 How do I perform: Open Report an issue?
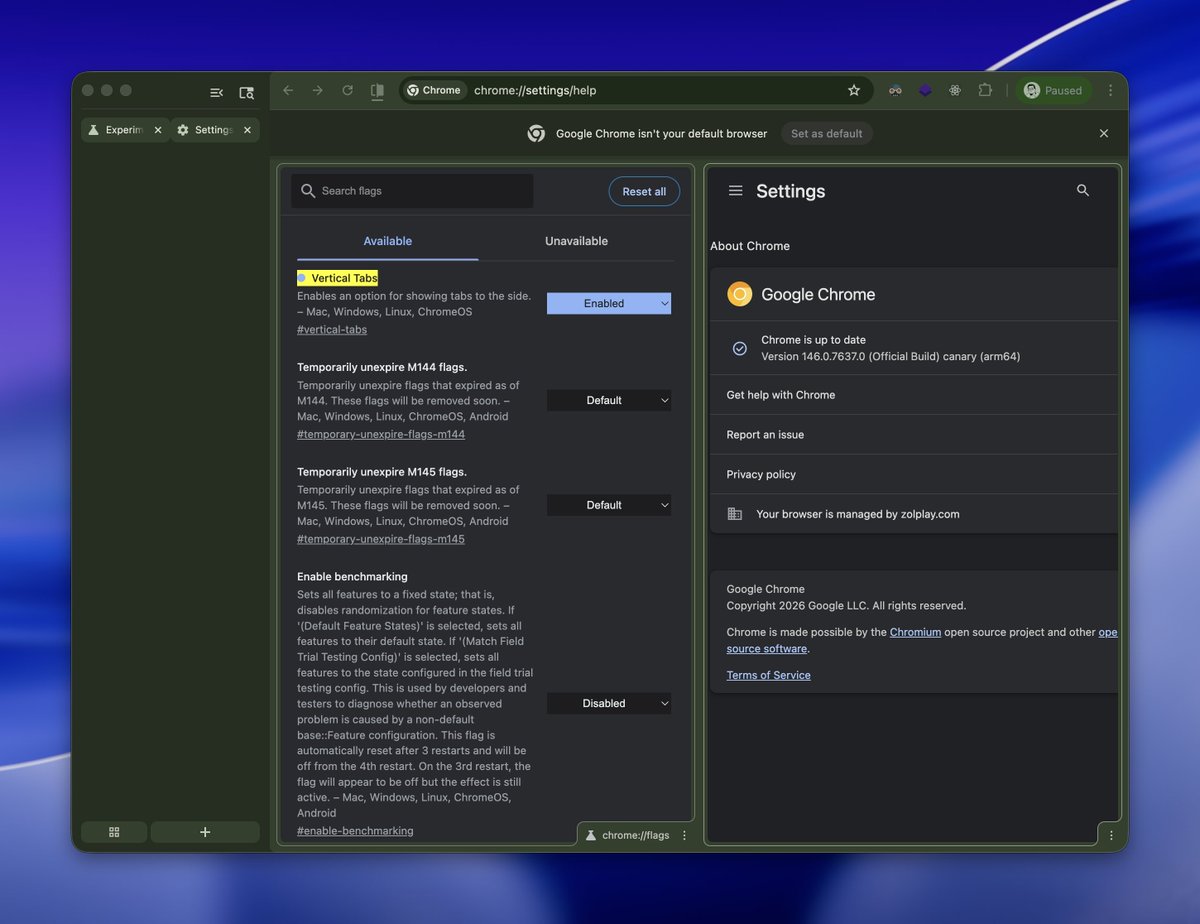click(x=914, y=435)
